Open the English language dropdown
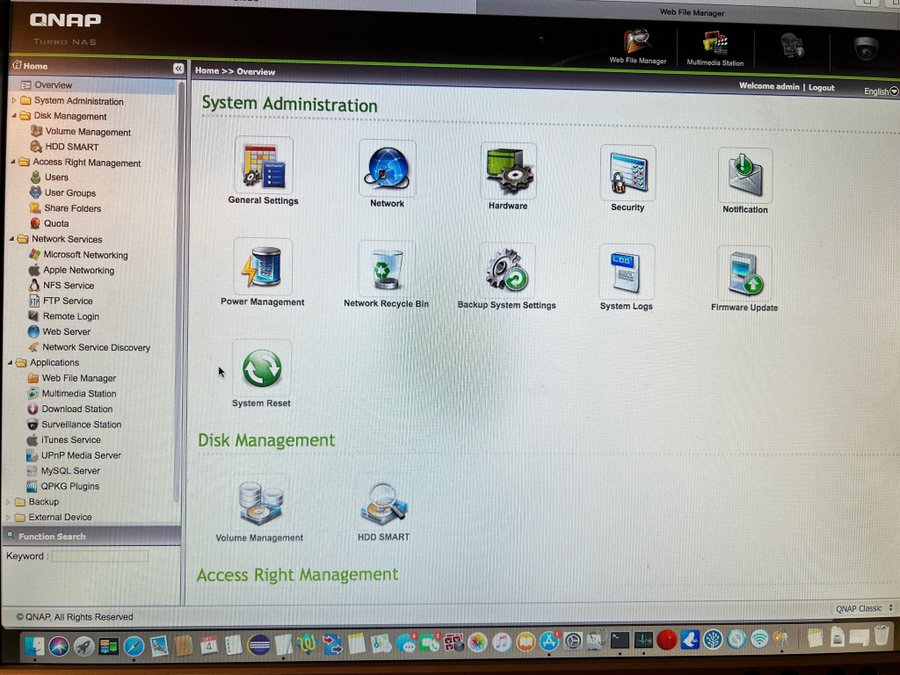 click(880, 91)
